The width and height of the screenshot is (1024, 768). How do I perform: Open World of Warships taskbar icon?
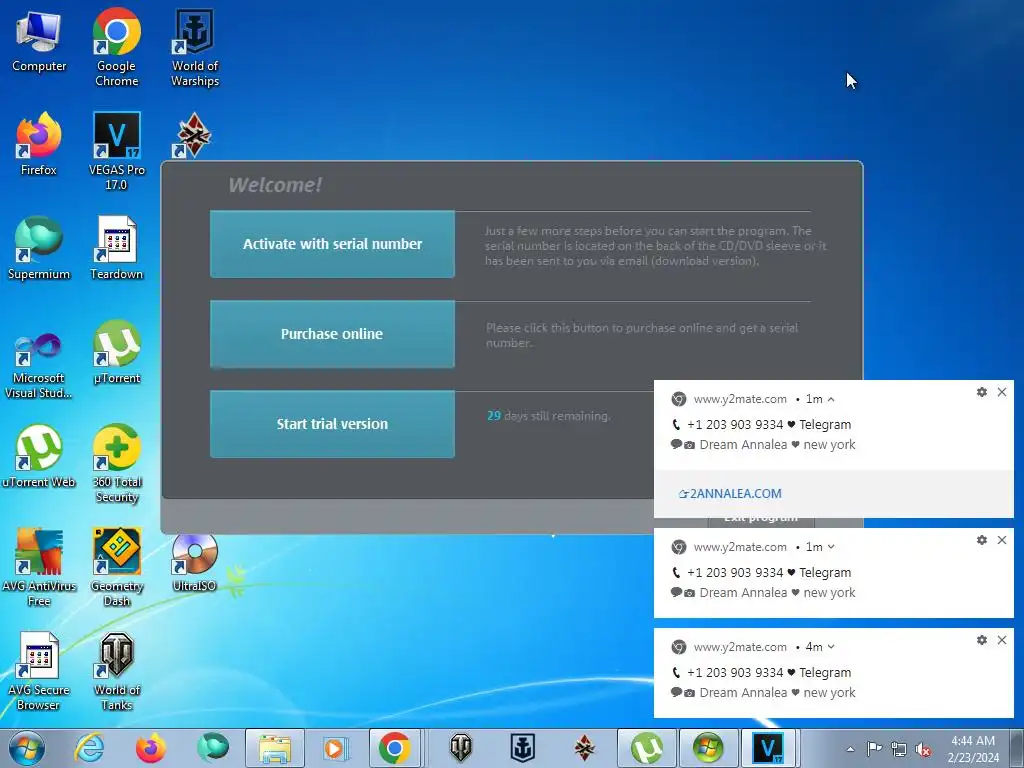522,748
